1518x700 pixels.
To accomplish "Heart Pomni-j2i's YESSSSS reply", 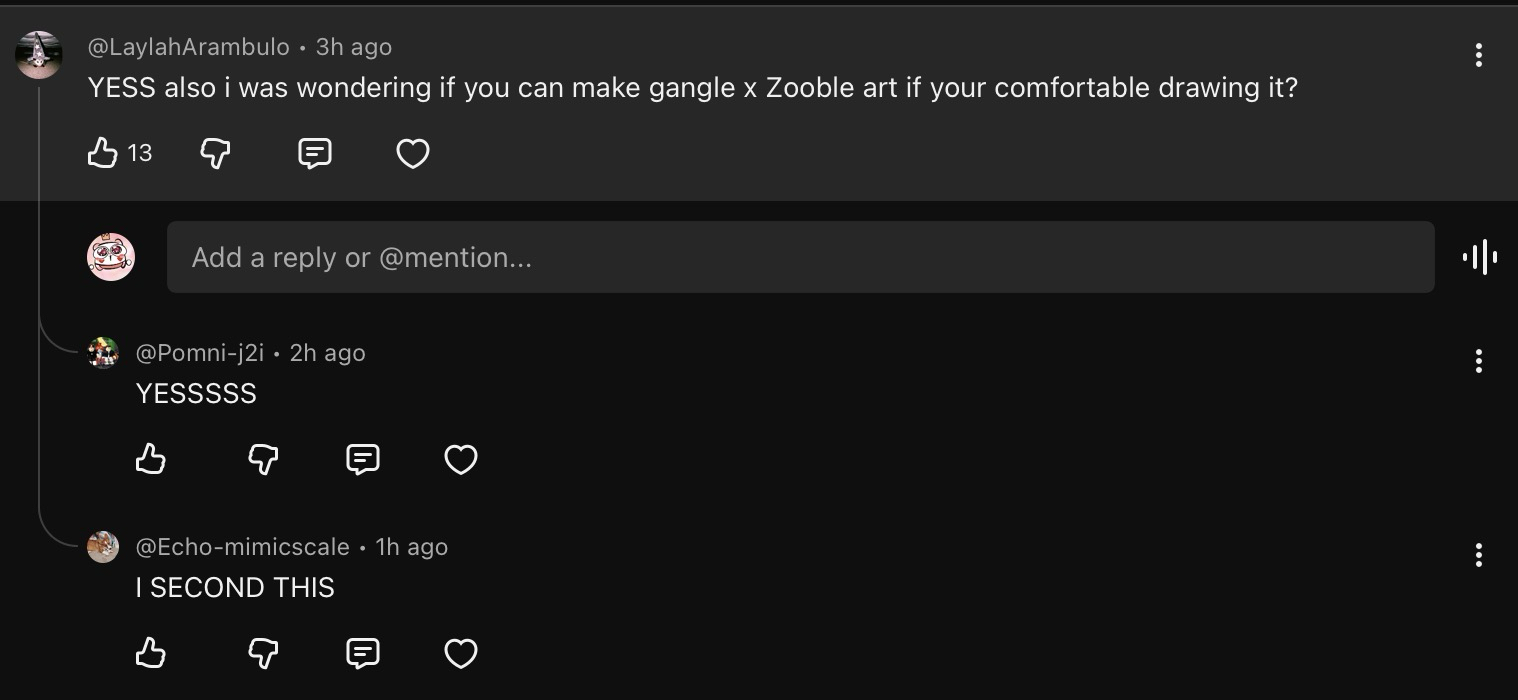I will 461,459.
